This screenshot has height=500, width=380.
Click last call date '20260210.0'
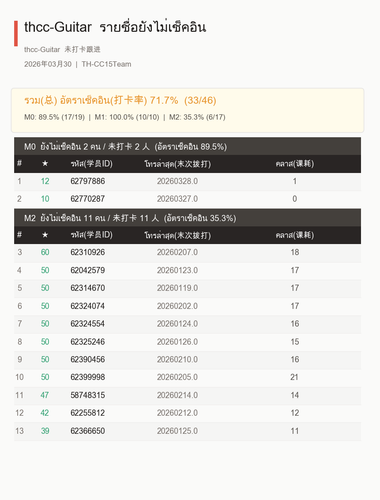coord(177,359)
